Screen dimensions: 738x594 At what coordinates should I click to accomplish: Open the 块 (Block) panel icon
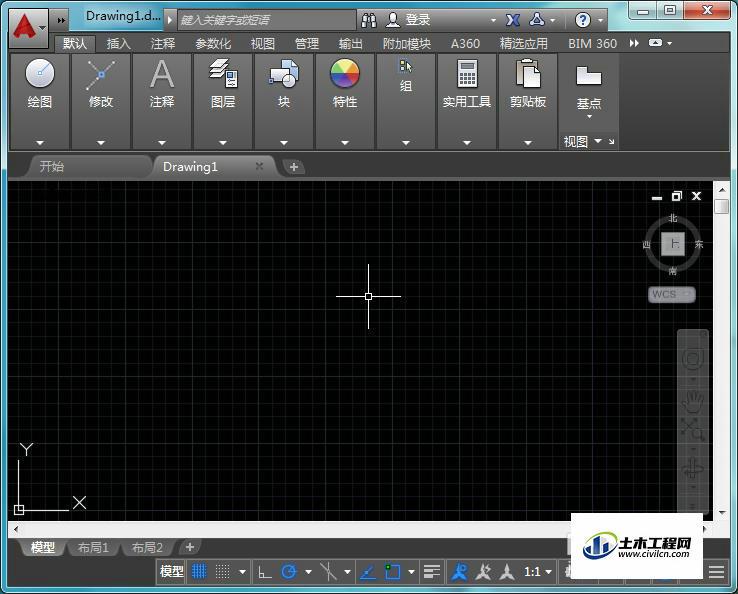coord(284,73)
